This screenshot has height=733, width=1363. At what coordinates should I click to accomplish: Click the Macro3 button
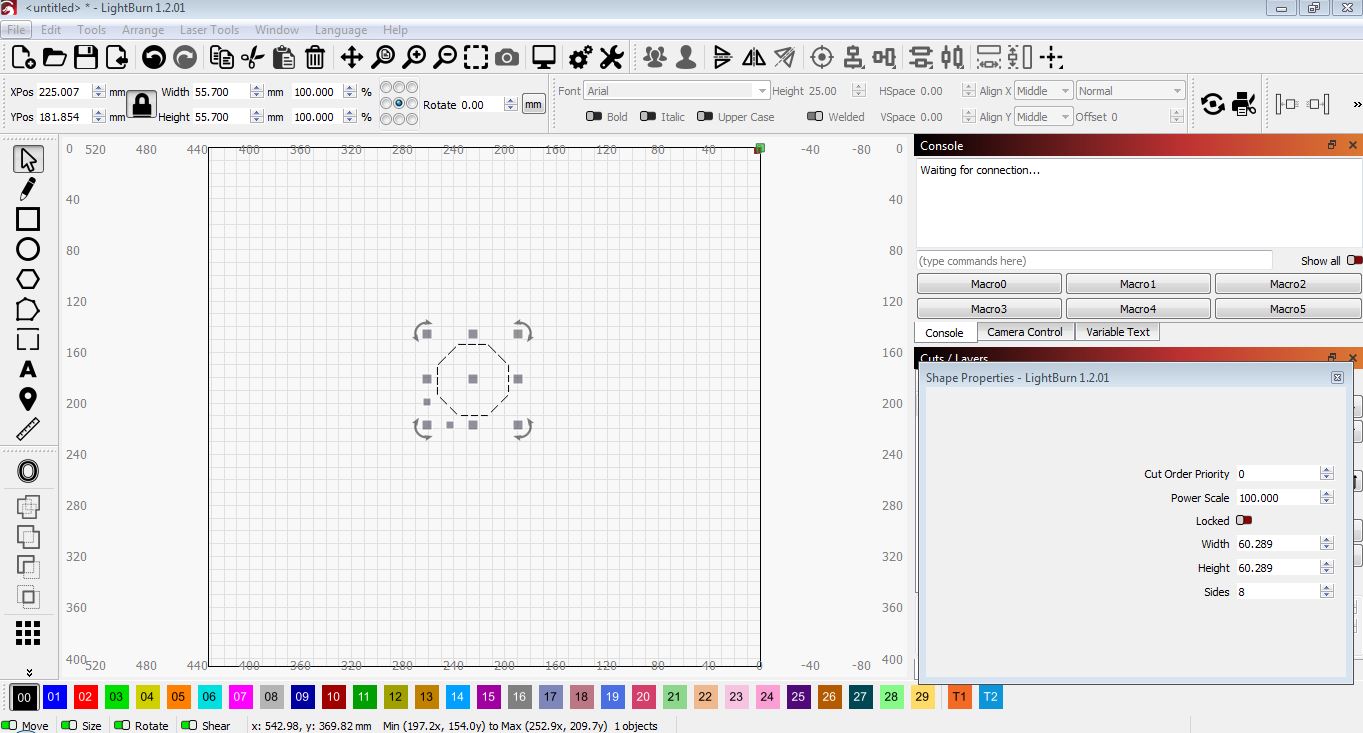click(x=989, y=309)
